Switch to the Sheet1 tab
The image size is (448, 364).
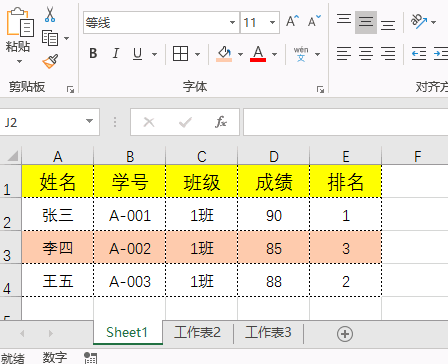(128, 333)
